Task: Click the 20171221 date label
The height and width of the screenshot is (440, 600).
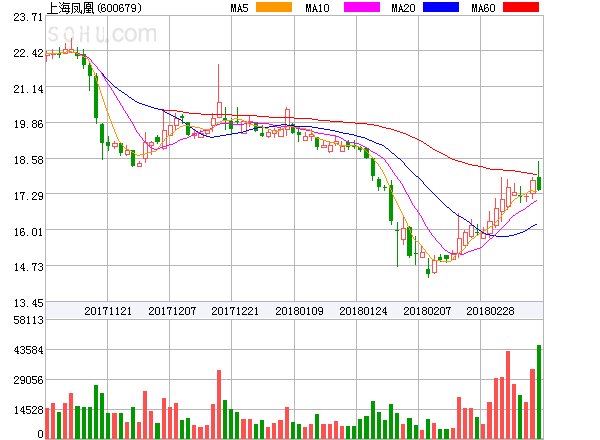Action: 235,311
